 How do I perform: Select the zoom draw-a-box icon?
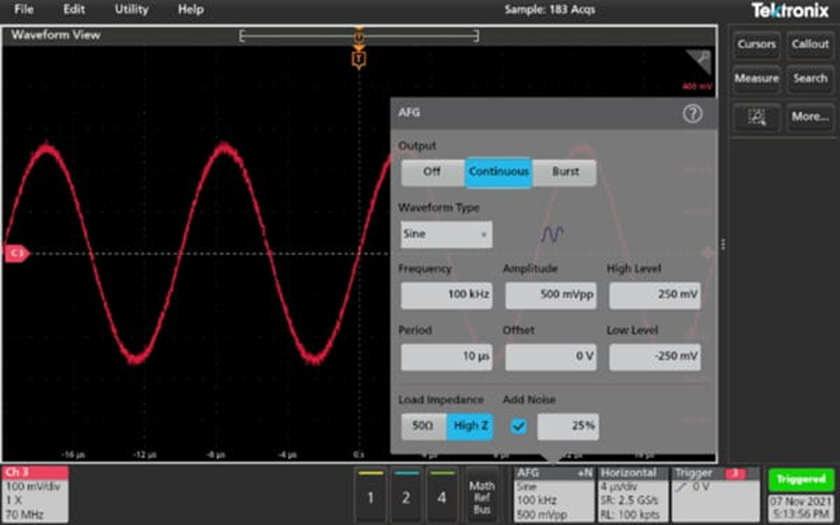pyautogui.click(x=756, y=117)
